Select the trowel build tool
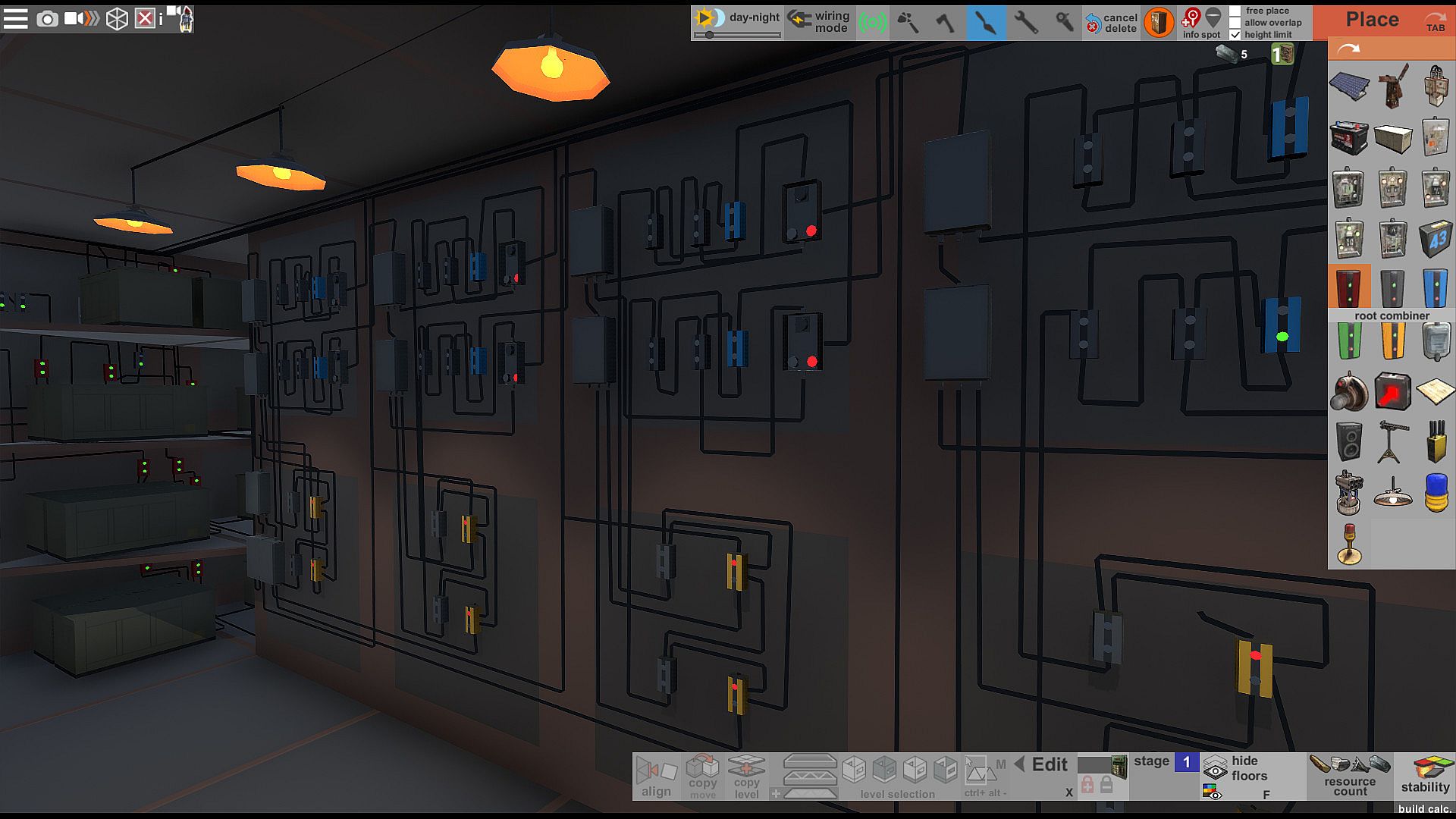The height and width of the screenshot is (819, 1456). [x=986, y=22]
